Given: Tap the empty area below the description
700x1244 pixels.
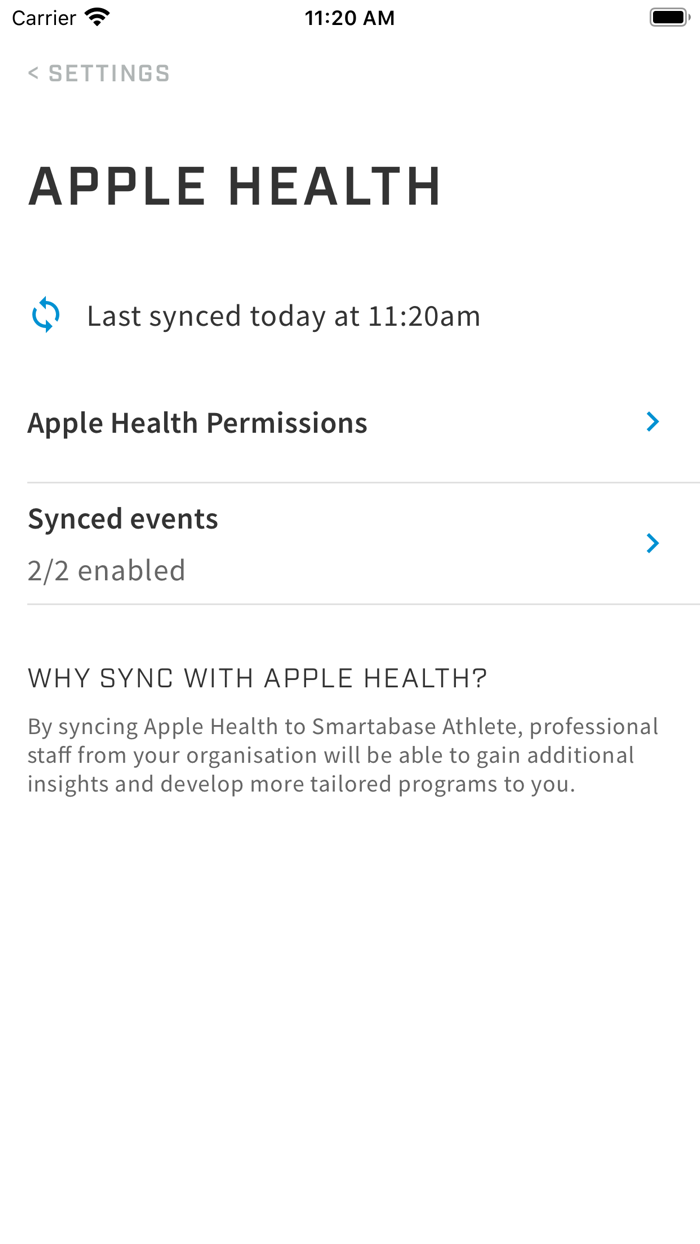Looking at the screenshot, I should pos(350,1000).
